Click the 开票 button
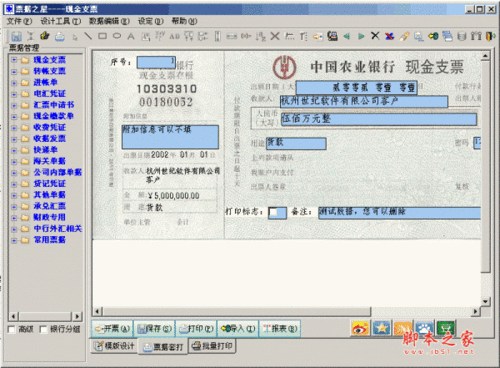The width and height of the screenshot is (500, 368). tap(112, 329)
